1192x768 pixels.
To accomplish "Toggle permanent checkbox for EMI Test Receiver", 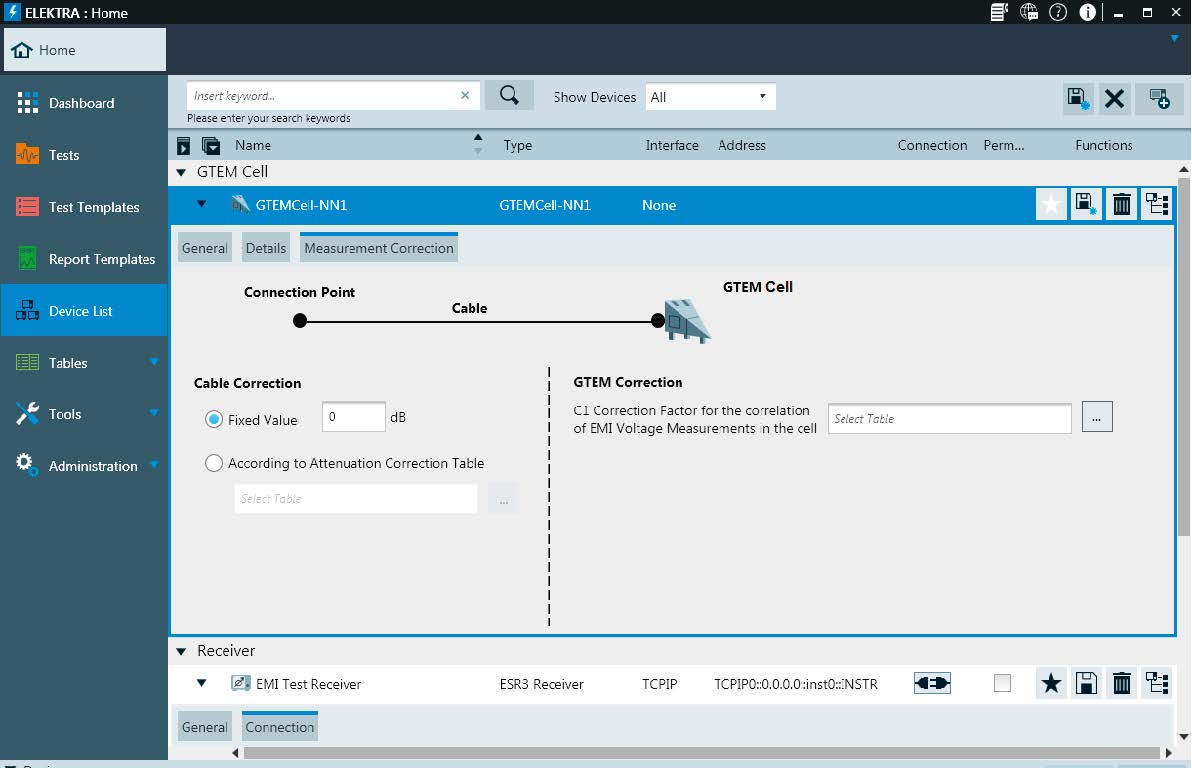I will [1002, 684].
